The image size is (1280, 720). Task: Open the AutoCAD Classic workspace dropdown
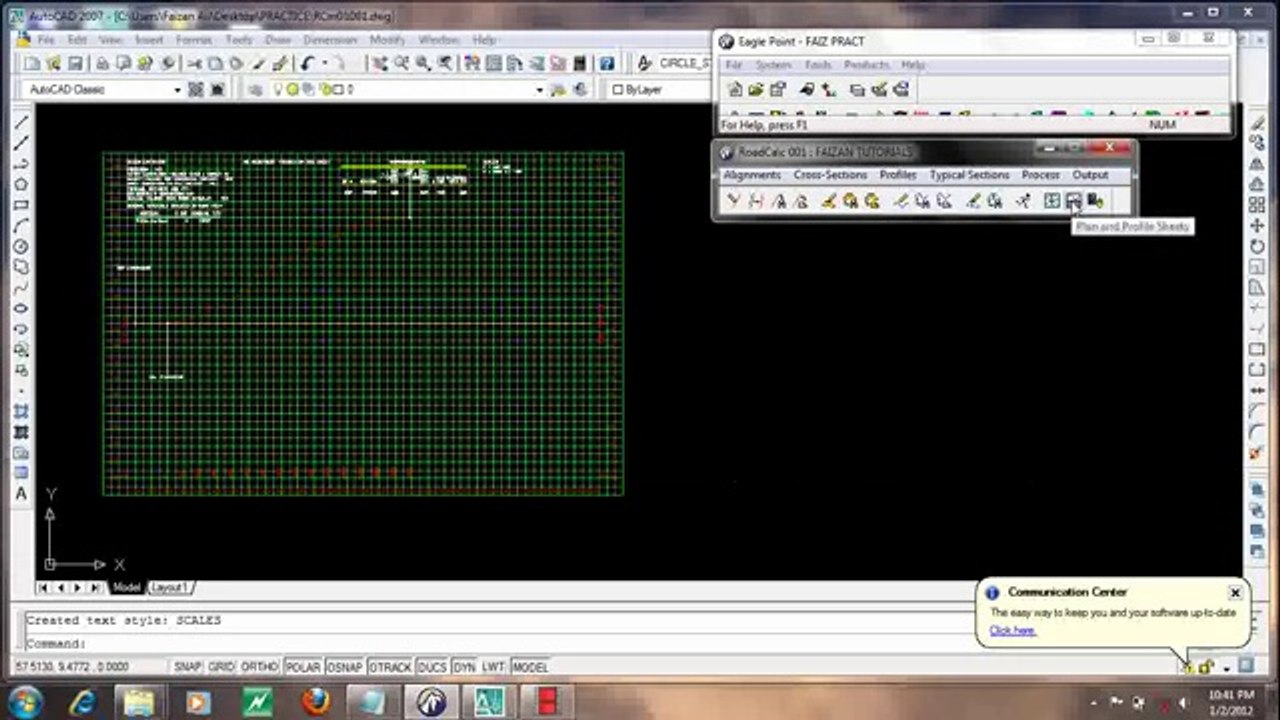click(177, 90)
